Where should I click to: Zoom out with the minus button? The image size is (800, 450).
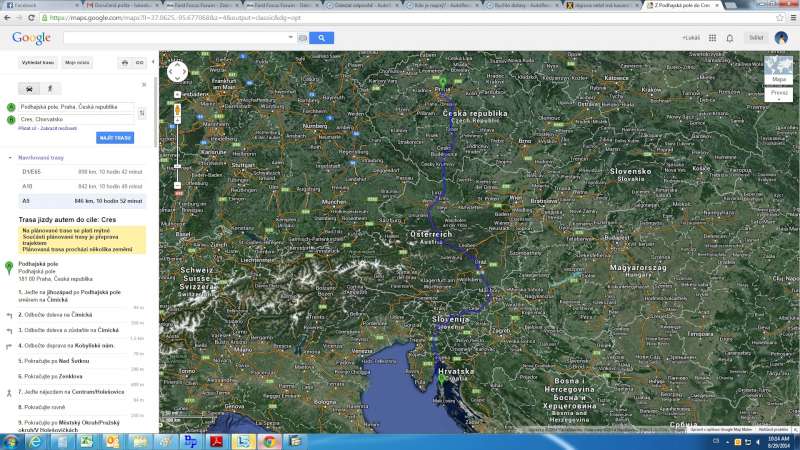click(177, 185)
